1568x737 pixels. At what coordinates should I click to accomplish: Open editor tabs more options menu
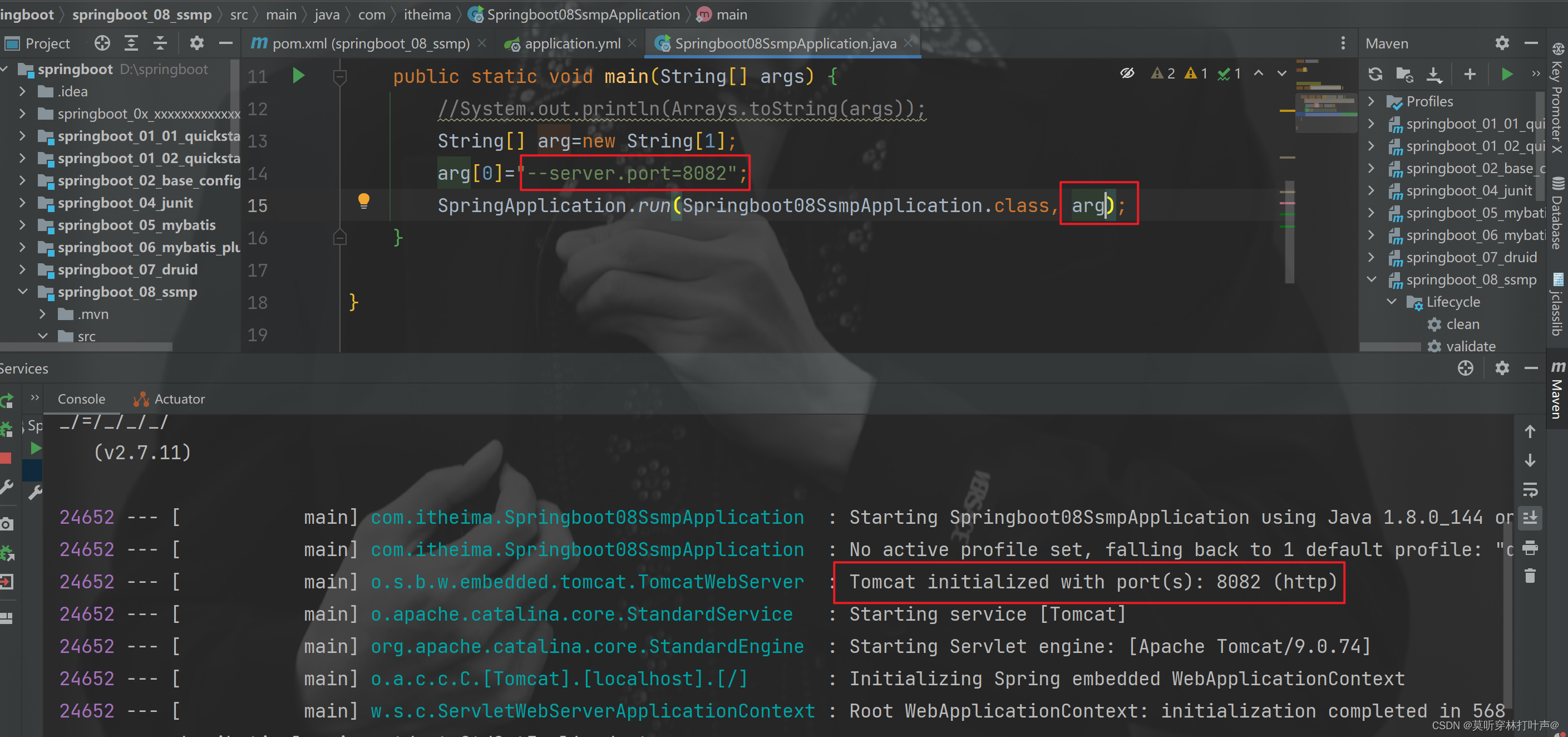pyautogui.click(x=1342, y=43)
